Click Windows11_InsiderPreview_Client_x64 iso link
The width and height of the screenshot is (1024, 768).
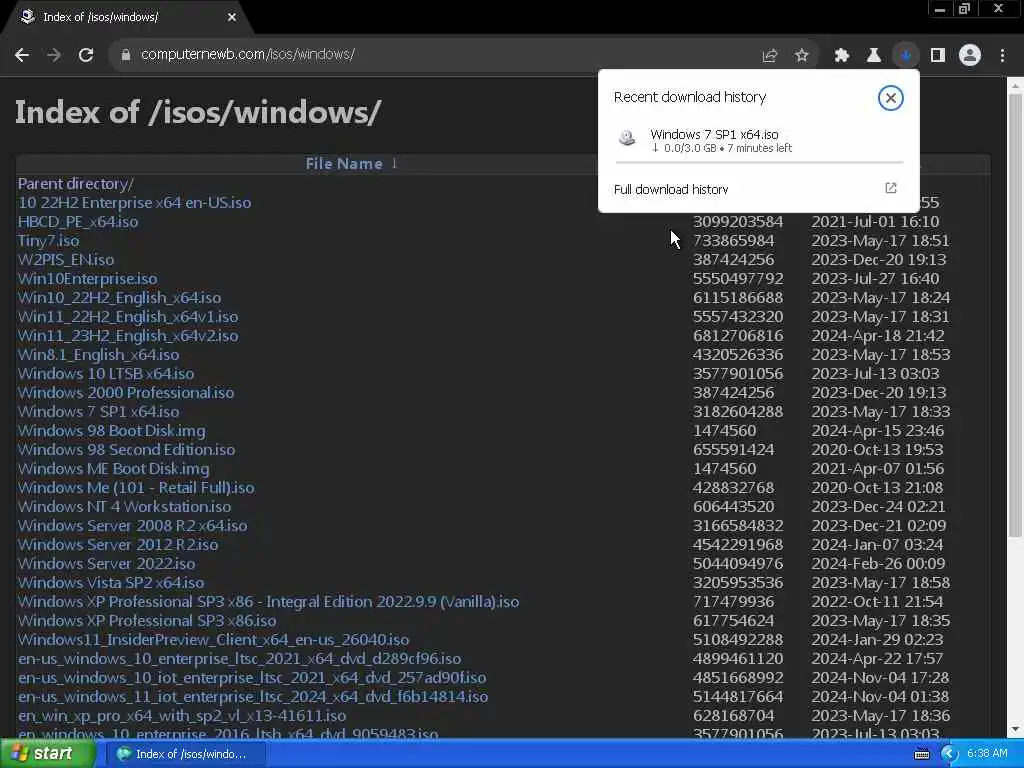point(214,639)
